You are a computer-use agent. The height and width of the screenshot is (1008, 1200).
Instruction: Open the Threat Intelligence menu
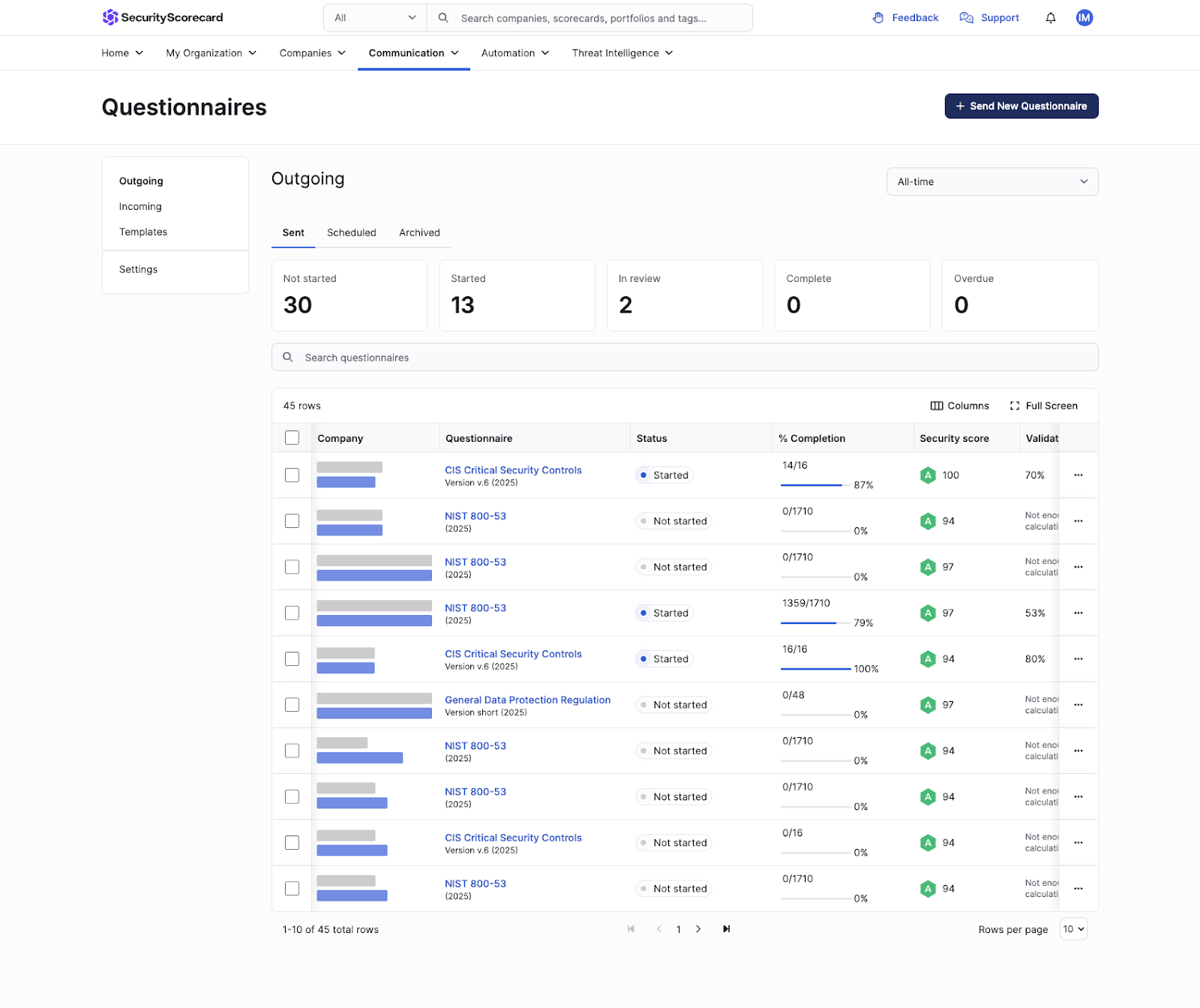pyautogui.click(x=622, y=53)
